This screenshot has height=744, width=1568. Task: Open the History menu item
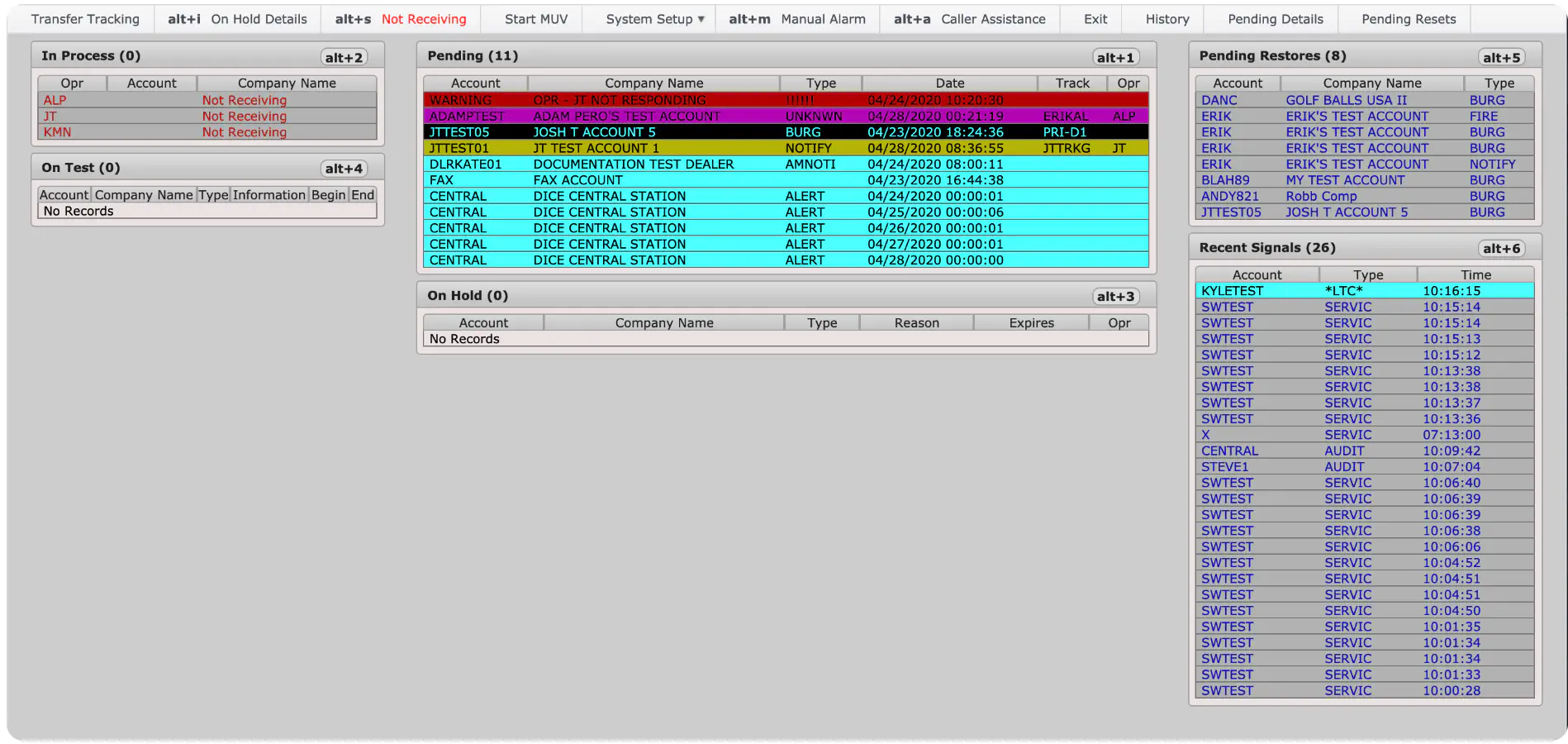coord(1167,19)
